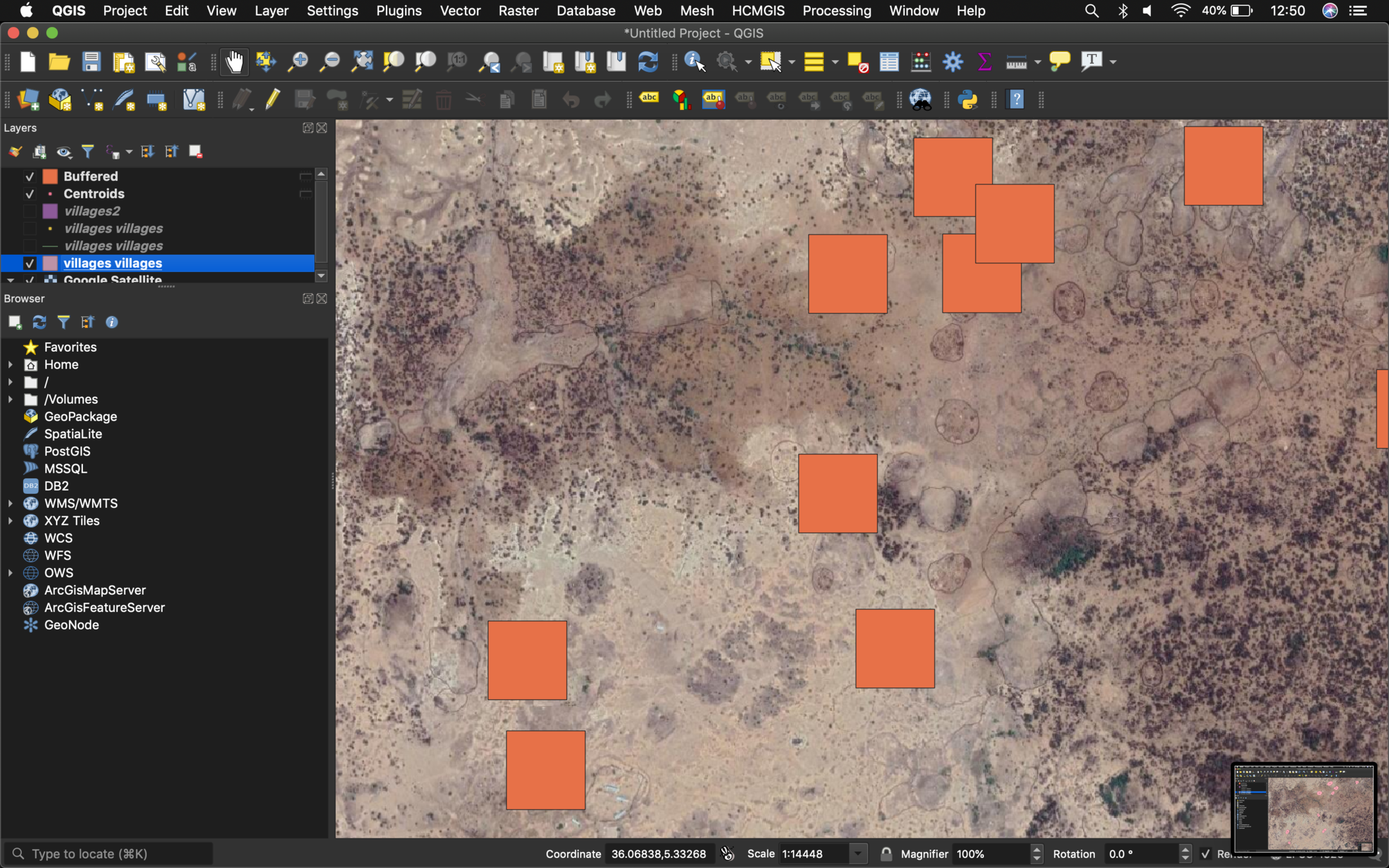The height and width of the screenshot is (868, 1389).
Task: Click the Buffered layer orange color swatch
Action: tap(50, 176)
